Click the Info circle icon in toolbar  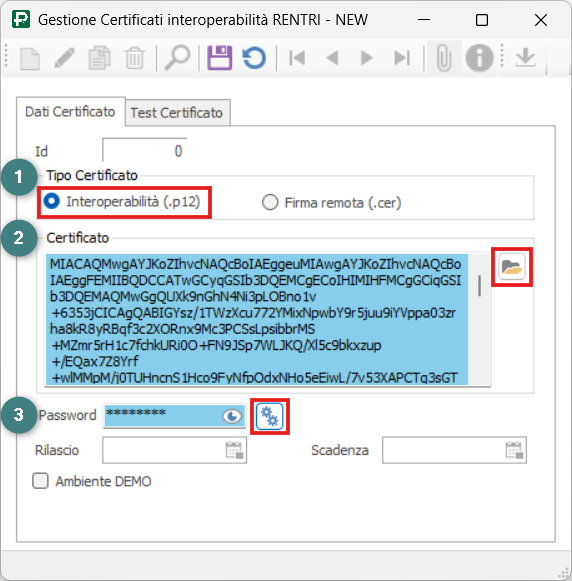479,58
